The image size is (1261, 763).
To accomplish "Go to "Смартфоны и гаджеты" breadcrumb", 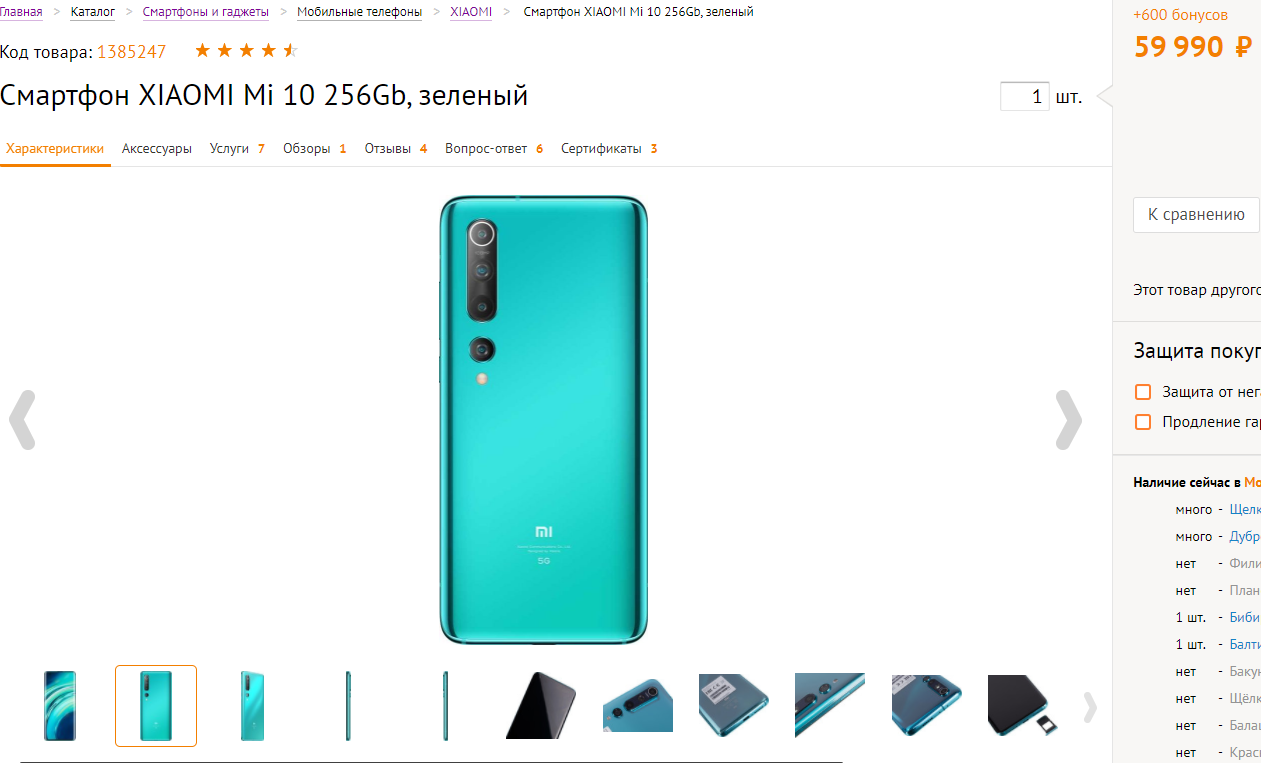I will pyautogui.click(x=206, y=12).
